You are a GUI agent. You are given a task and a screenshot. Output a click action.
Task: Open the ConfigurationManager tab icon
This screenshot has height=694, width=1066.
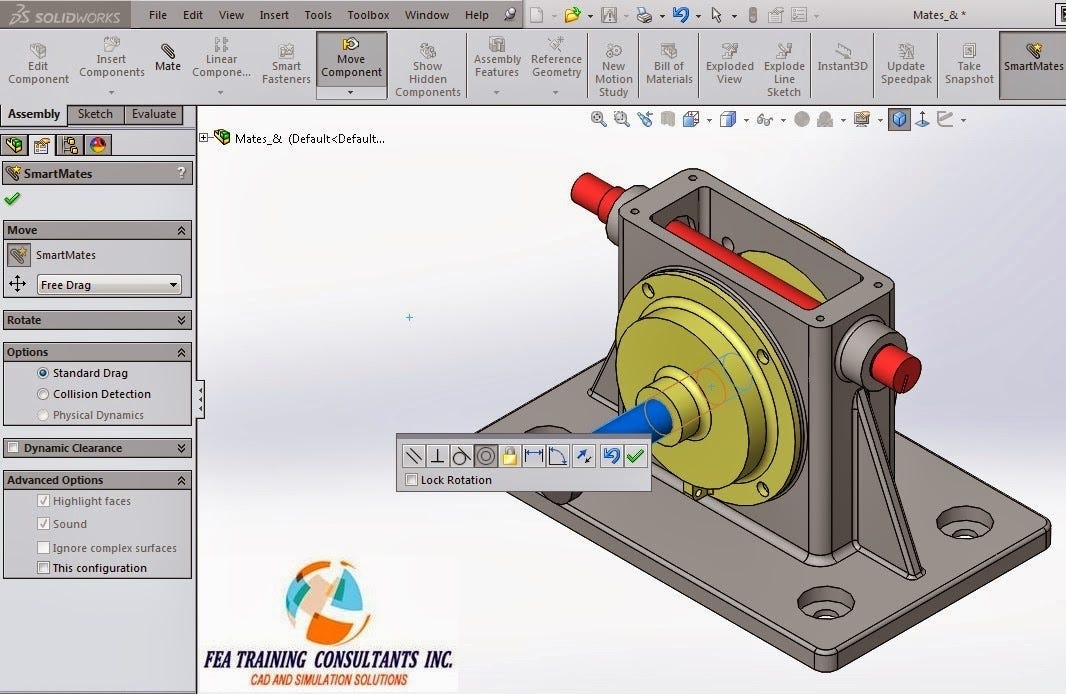pyautogui.click(x=69, y=145)
